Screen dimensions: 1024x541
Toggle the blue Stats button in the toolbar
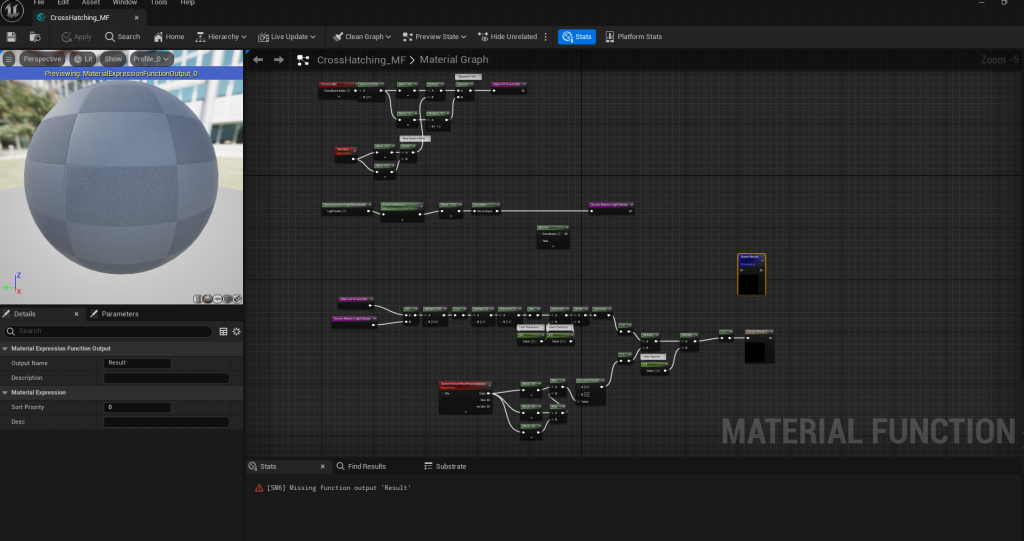577,37
